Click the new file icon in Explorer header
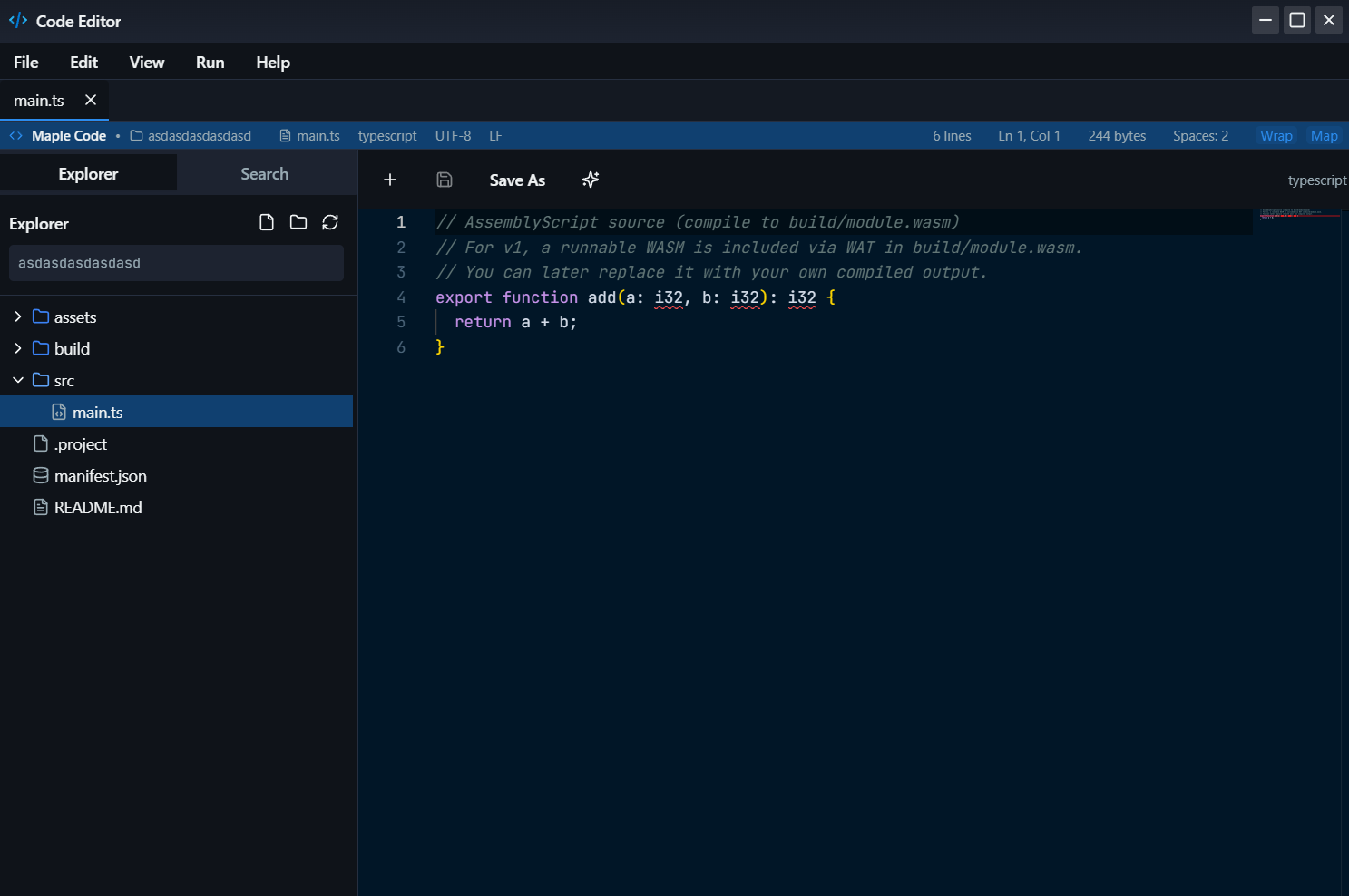Image resolution: width=1349 pixels, height=896 pixels. click(x=267, y=222)
